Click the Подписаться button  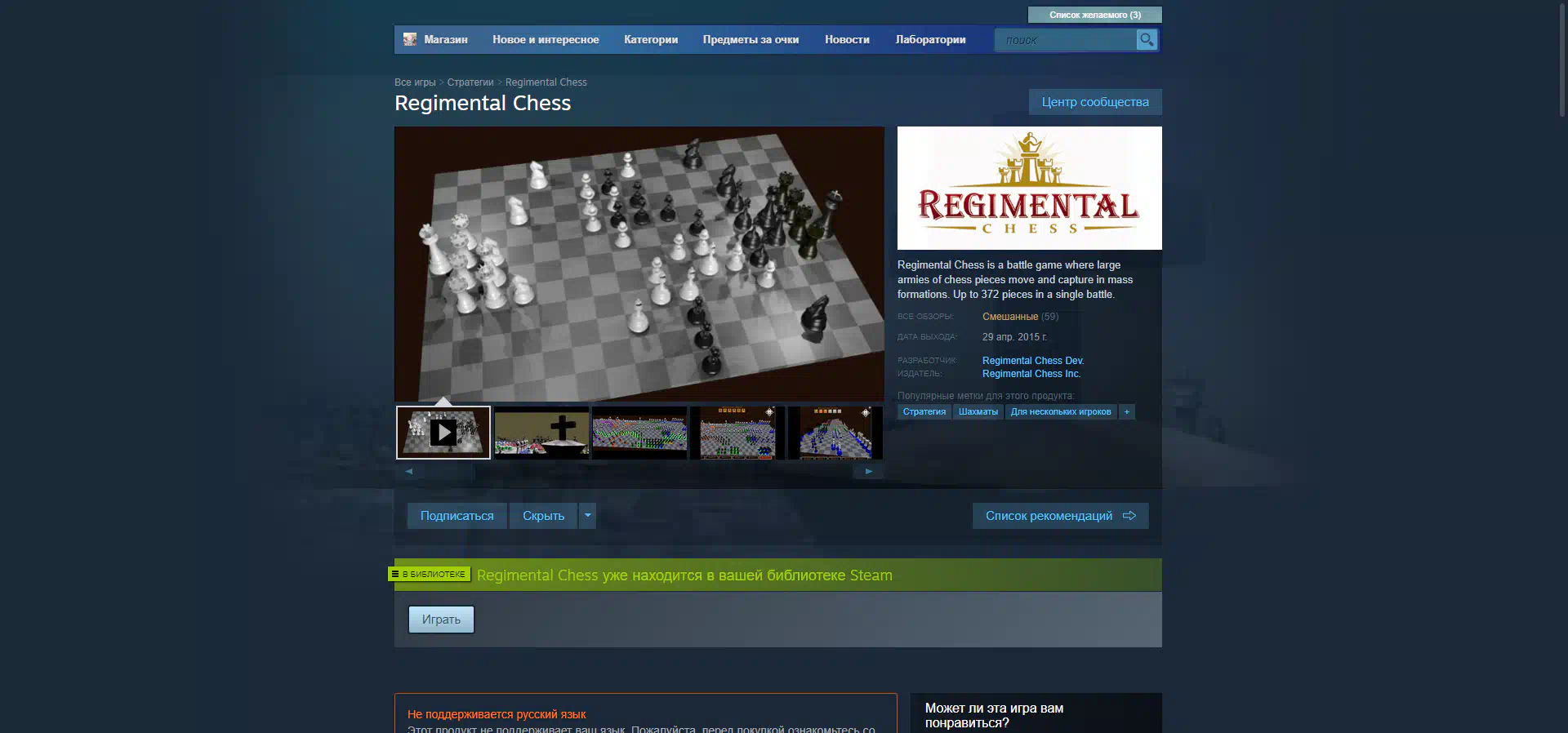(457, 516)
